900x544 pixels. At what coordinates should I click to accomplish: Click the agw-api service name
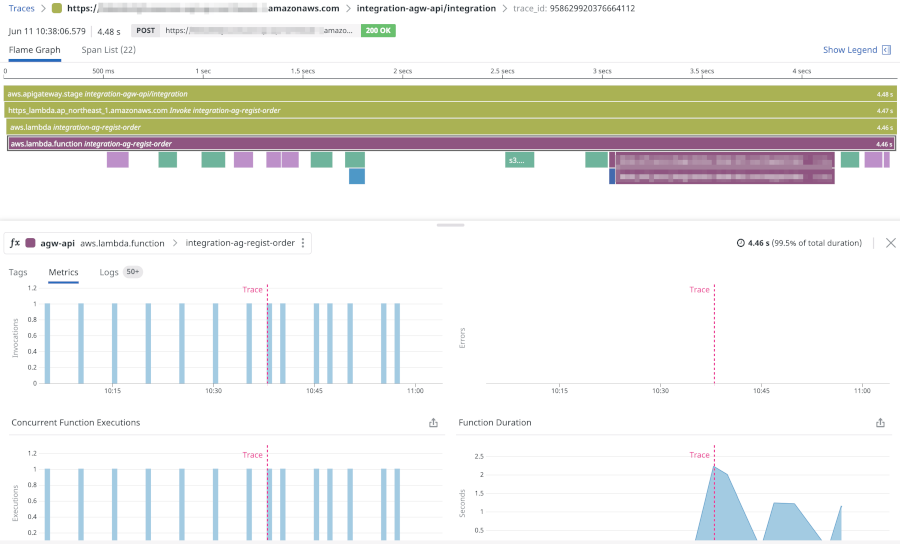coord(57,243)
